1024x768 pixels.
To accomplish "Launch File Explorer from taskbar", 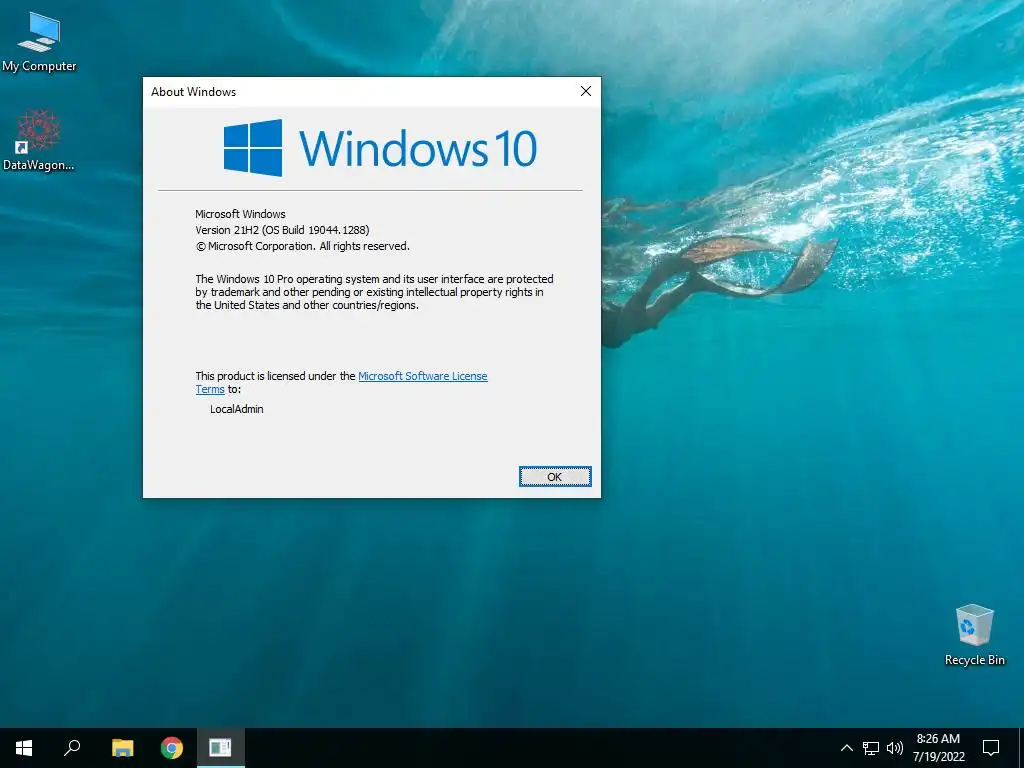I will tap(122, 748).
